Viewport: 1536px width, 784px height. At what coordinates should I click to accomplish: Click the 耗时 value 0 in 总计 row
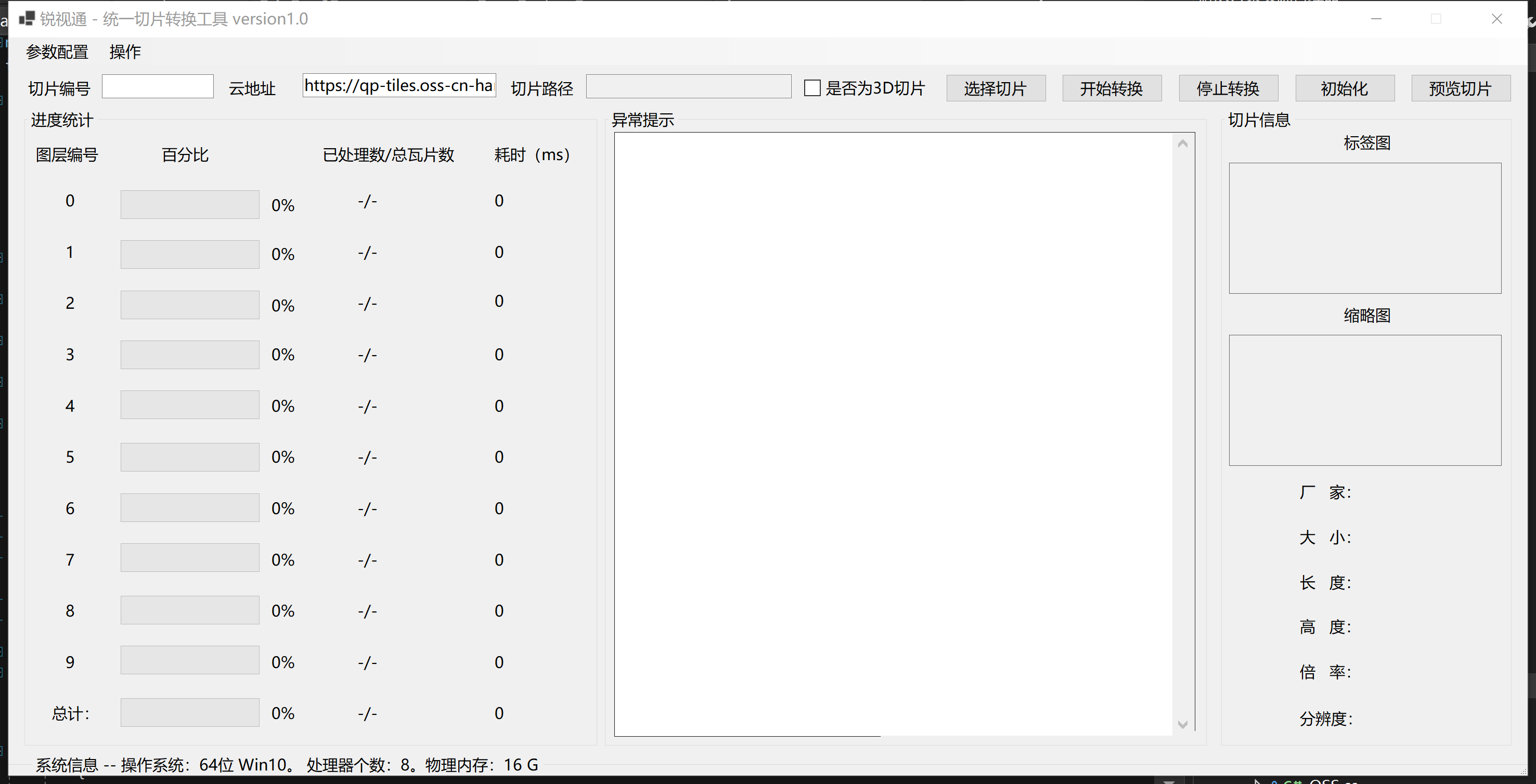pos(499,713)
